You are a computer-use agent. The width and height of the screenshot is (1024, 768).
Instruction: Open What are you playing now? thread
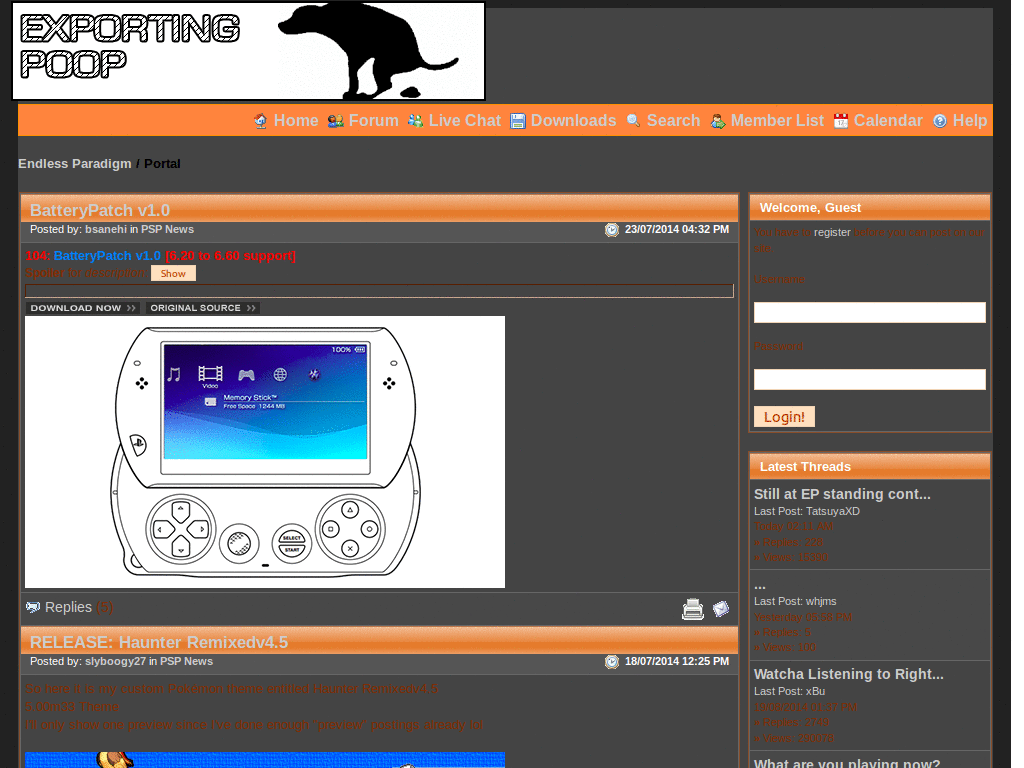tap(847, 763)
